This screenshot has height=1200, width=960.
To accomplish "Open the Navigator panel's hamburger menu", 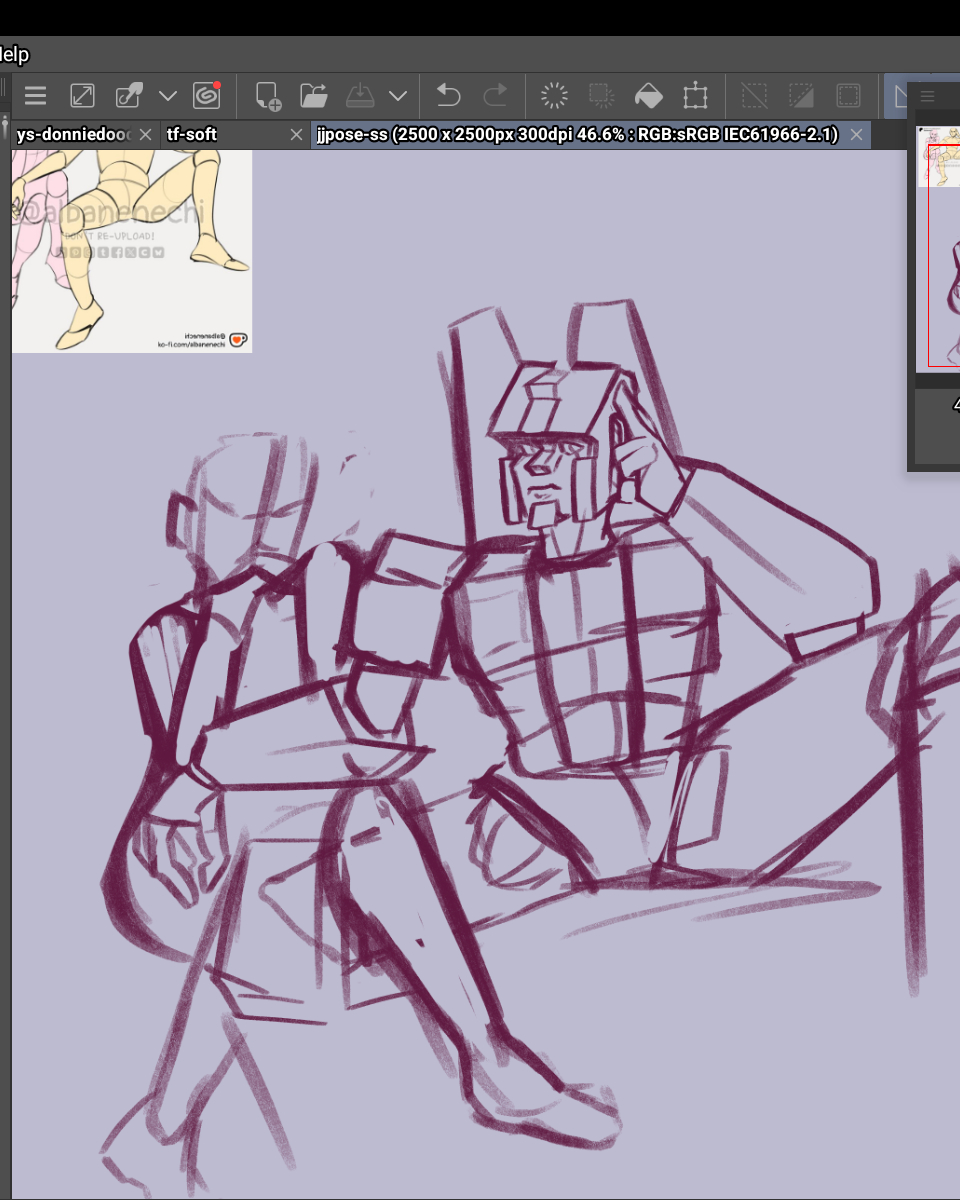I will [927, 96].
